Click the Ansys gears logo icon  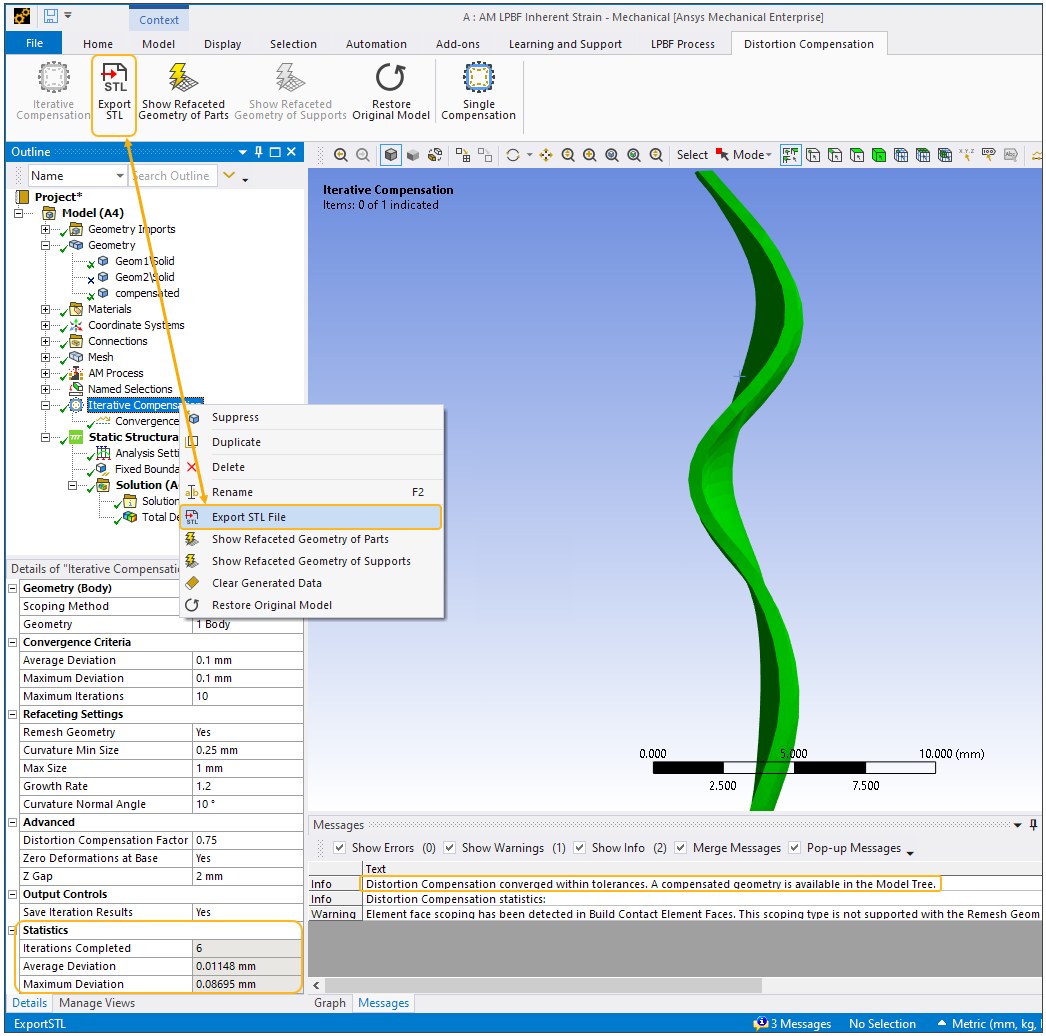[22, 16]
